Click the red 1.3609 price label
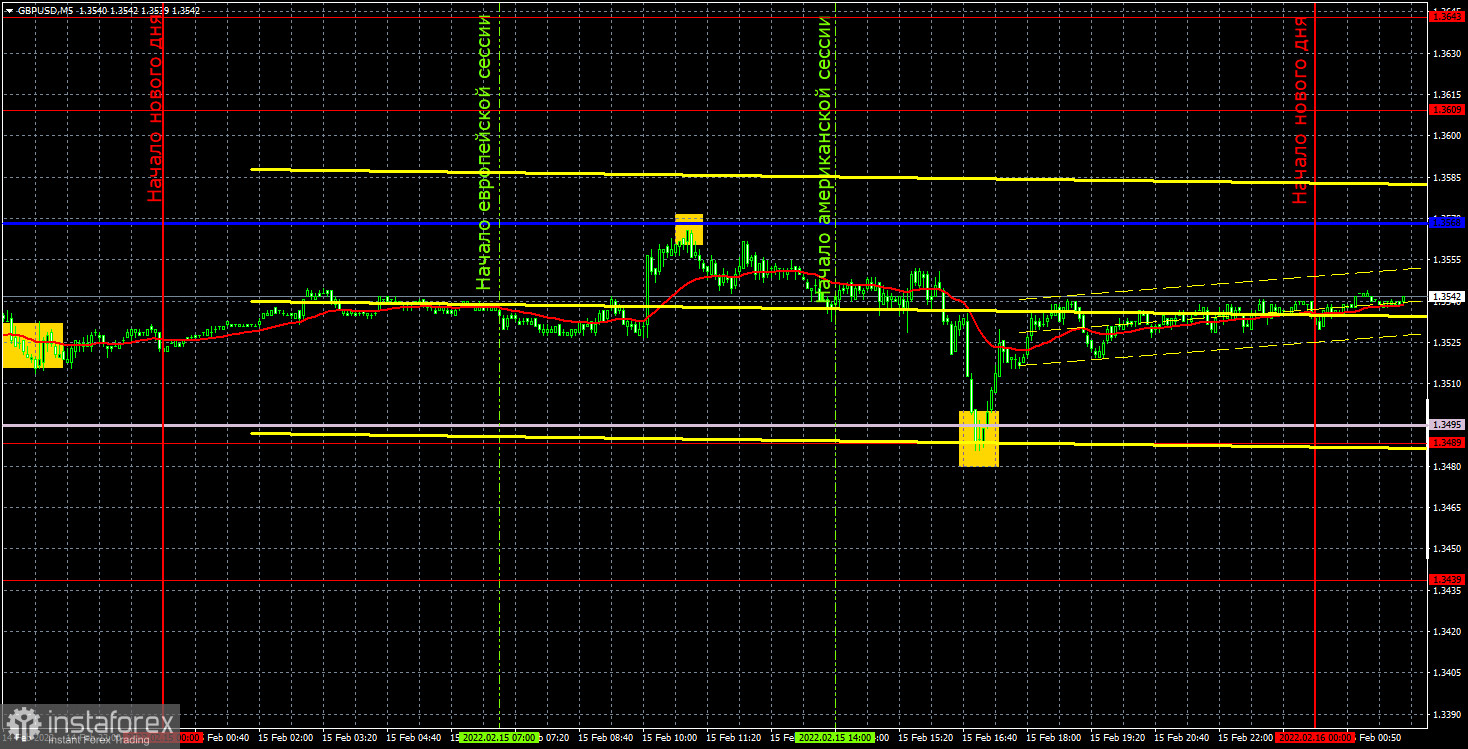 point(1448,109)
